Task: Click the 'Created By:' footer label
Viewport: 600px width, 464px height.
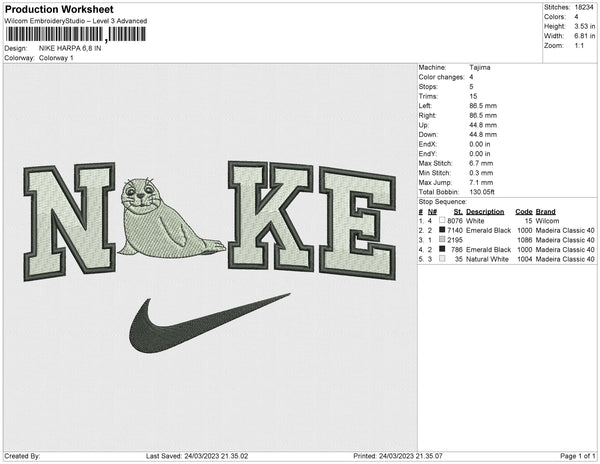Action: [22, 456]
